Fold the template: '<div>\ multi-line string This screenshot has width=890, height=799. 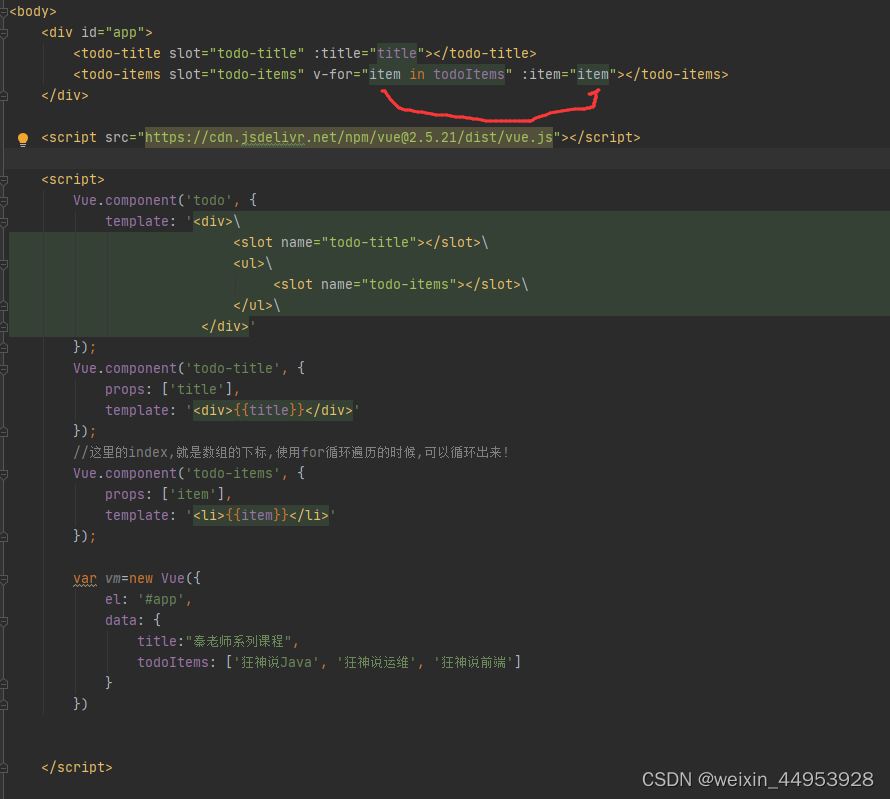coord(3,222)
